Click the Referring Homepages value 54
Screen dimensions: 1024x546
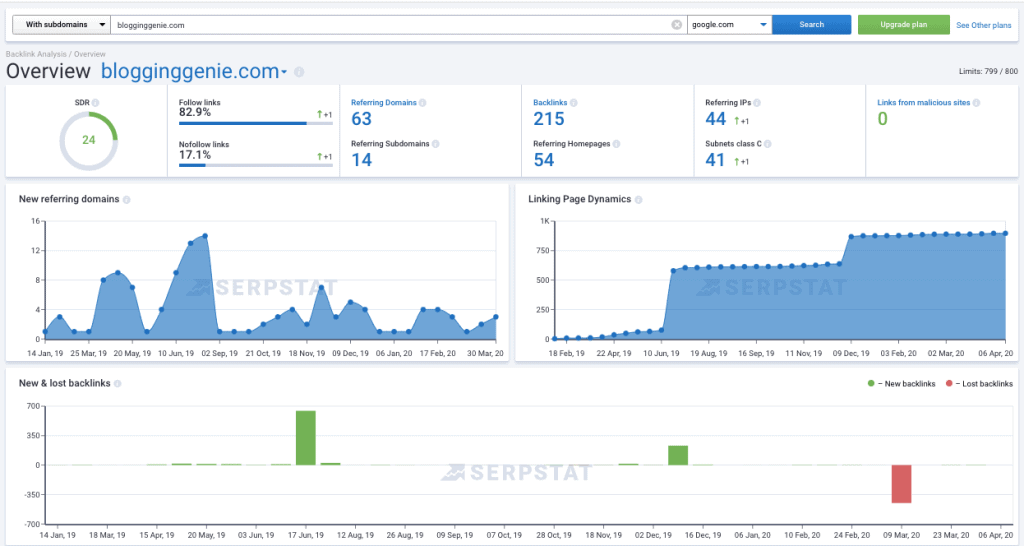(543, 160)
